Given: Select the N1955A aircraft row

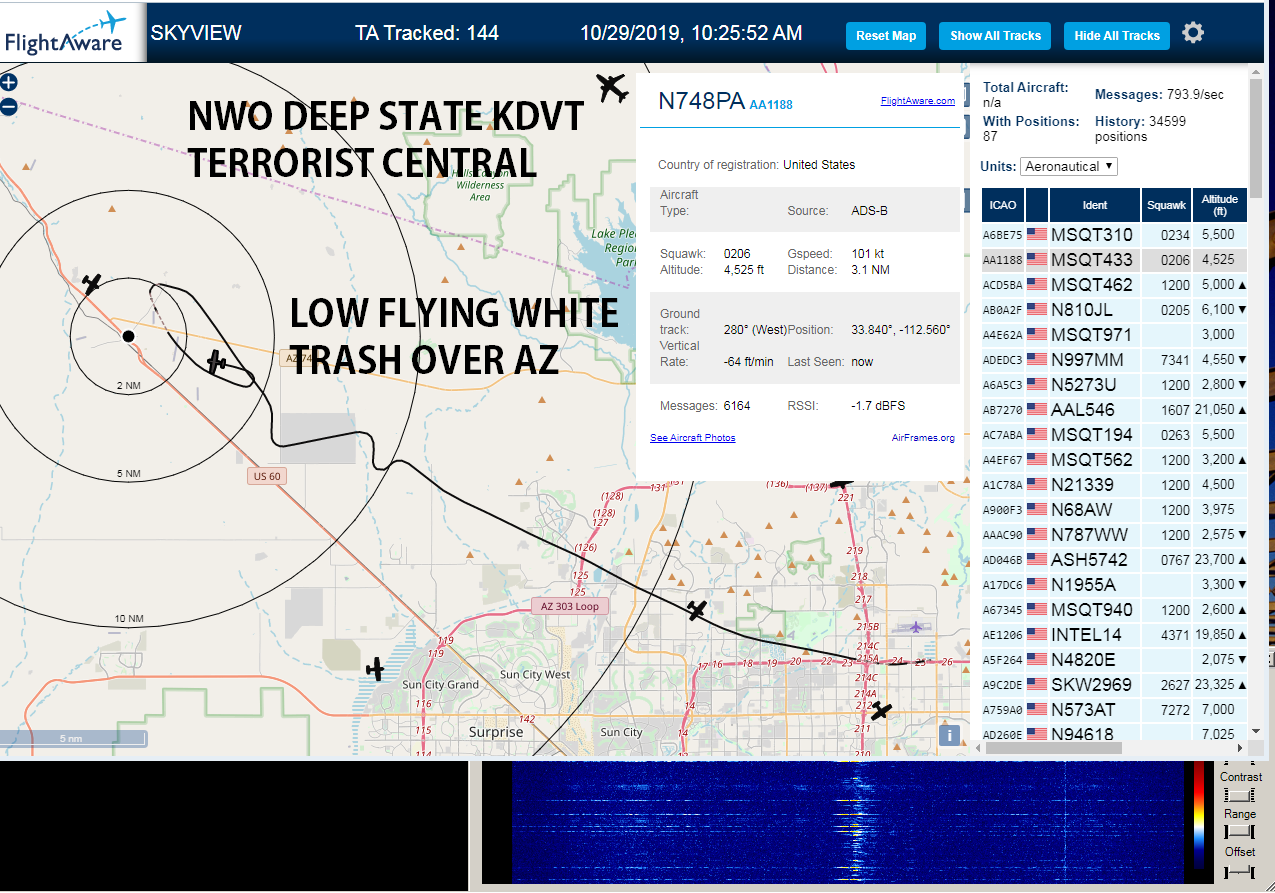Looking at the screenshot, I should 1114,585.
